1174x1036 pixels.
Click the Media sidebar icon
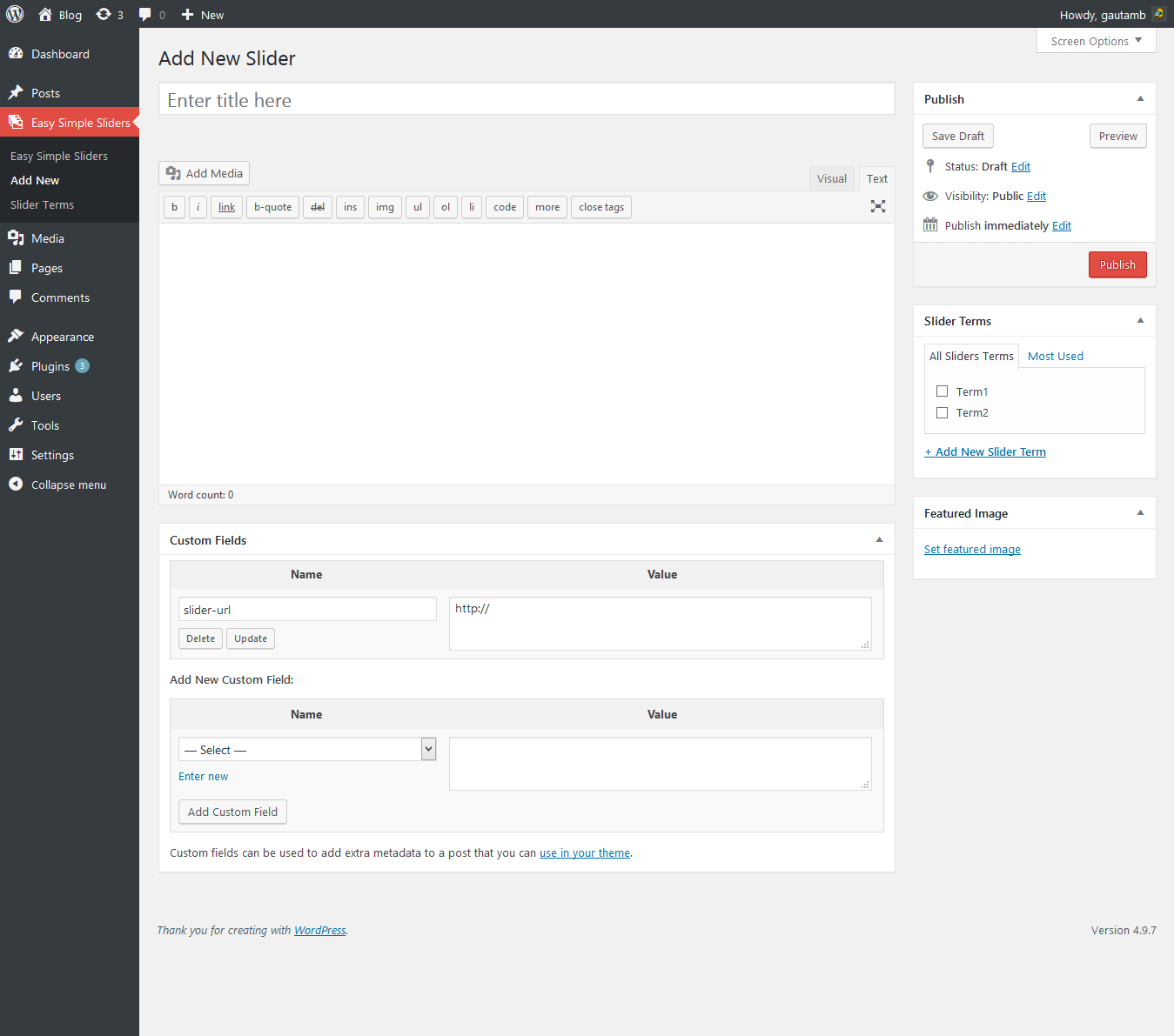pos(16,237)
